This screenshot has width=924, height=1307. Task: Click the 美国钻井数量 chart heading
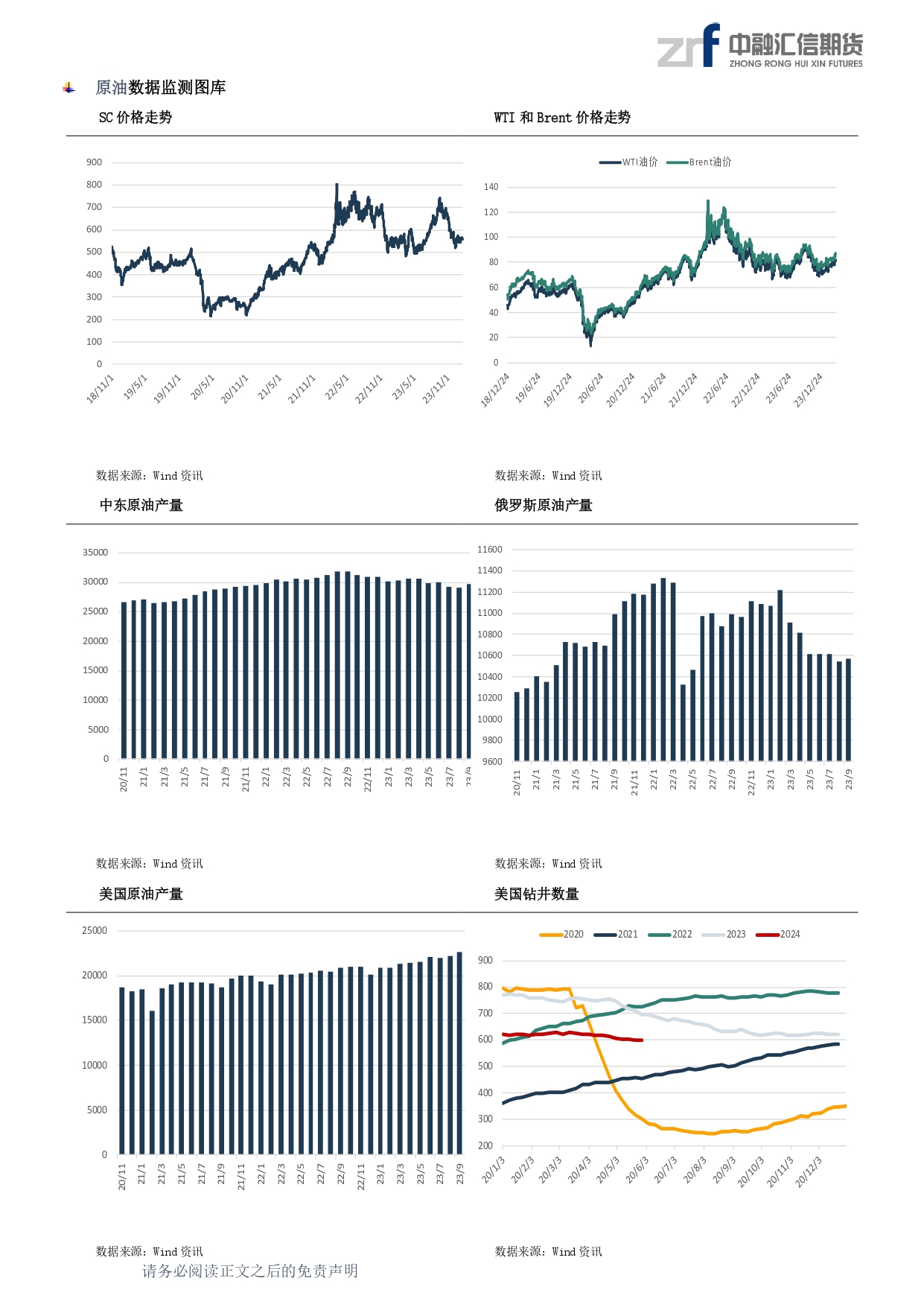point(537,894)
